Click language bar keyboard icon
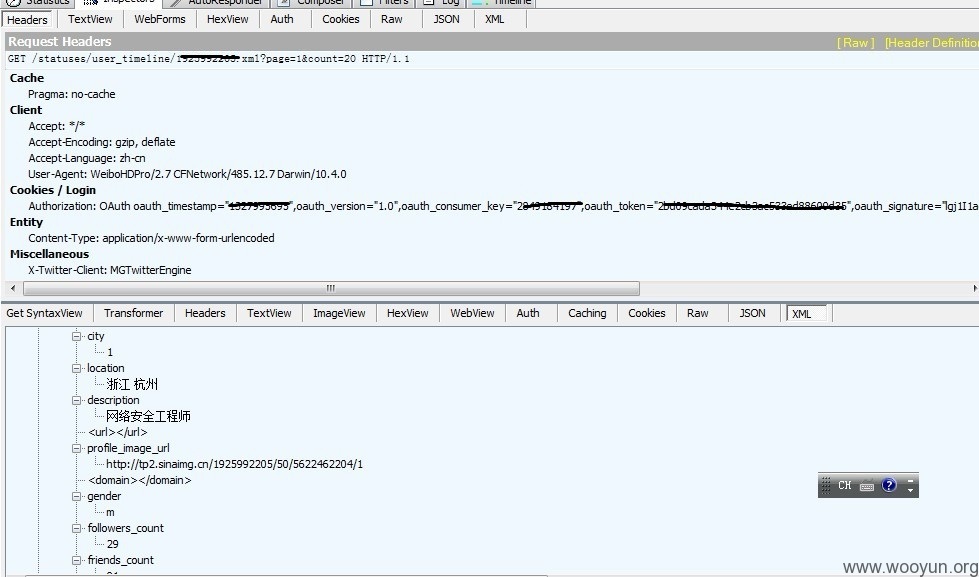This screenshot has width=979, height=577. [x=867, y=486]
